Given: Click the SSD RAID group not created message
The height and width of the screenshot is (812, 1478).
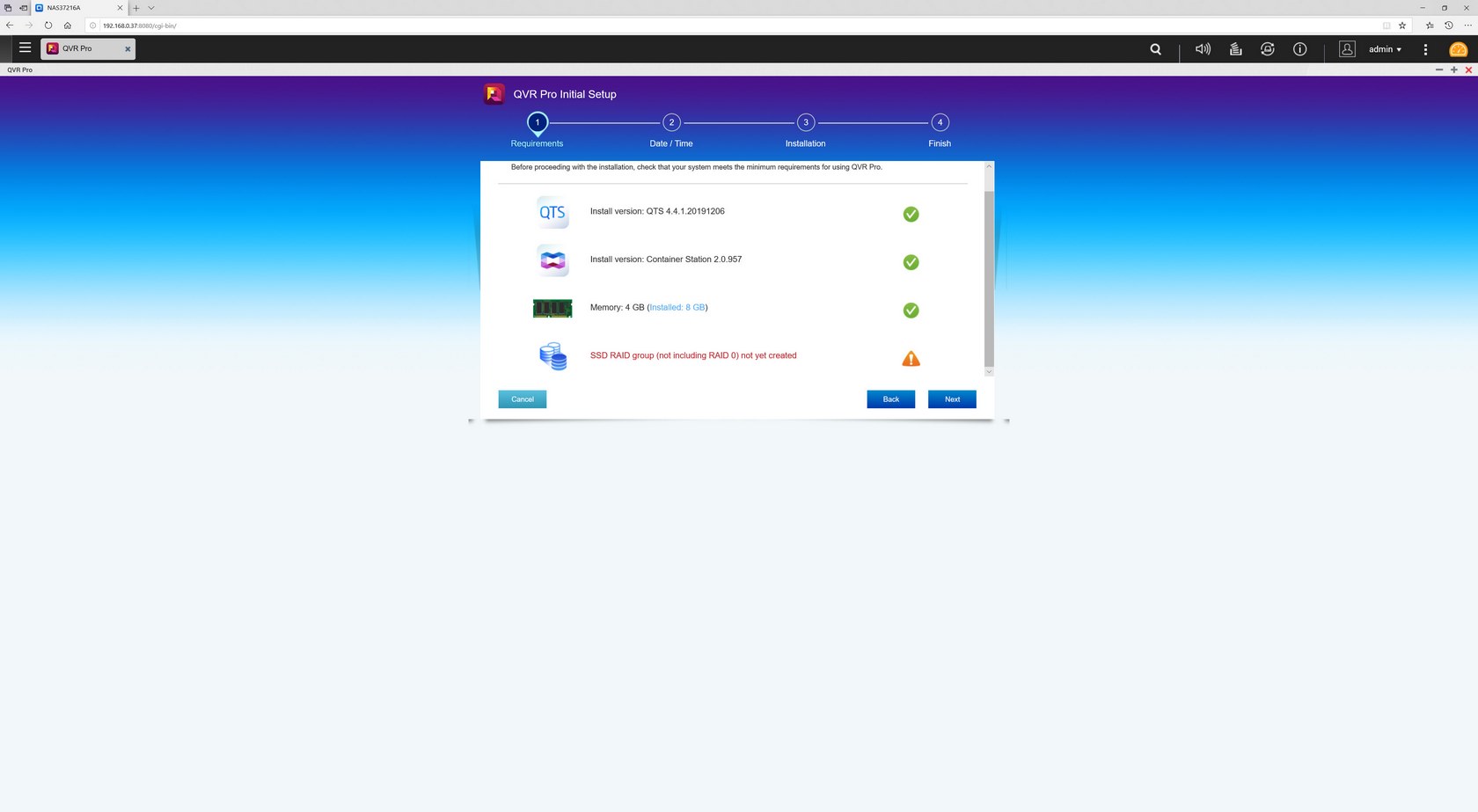Looking at the screenshot, I should (693, 355).
